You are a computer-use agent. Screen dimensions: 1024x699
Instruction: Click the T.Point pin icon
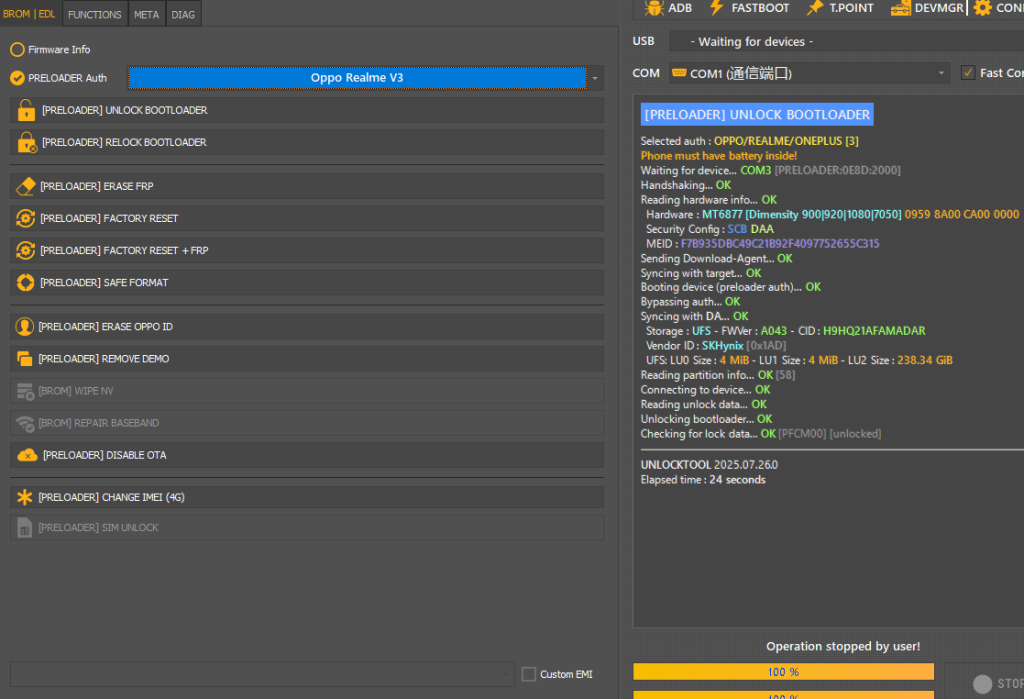pos(815,8)
